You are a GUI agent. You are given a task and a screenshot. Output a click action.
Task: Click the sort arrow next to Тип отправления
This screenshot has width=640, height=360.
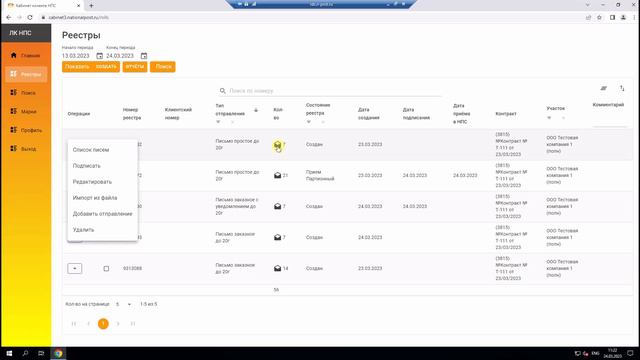pos(256,110)
